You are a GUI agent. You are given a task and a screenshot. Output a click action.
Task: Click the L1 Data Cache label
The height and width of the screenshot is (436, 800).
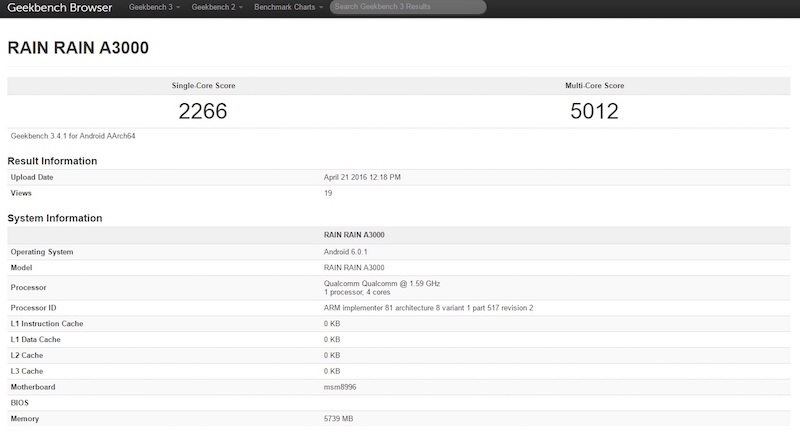36,340
